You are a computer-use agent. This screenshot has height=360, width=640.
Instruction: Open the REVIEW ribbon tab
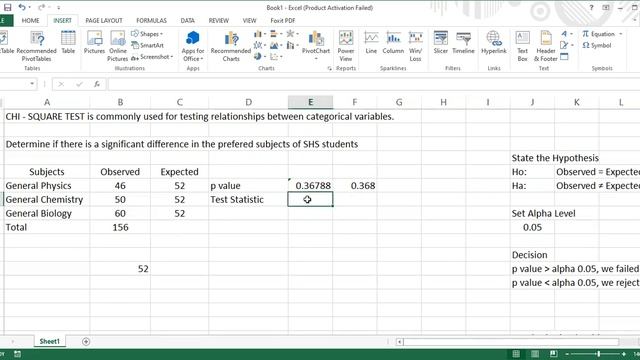click(218, 20)
